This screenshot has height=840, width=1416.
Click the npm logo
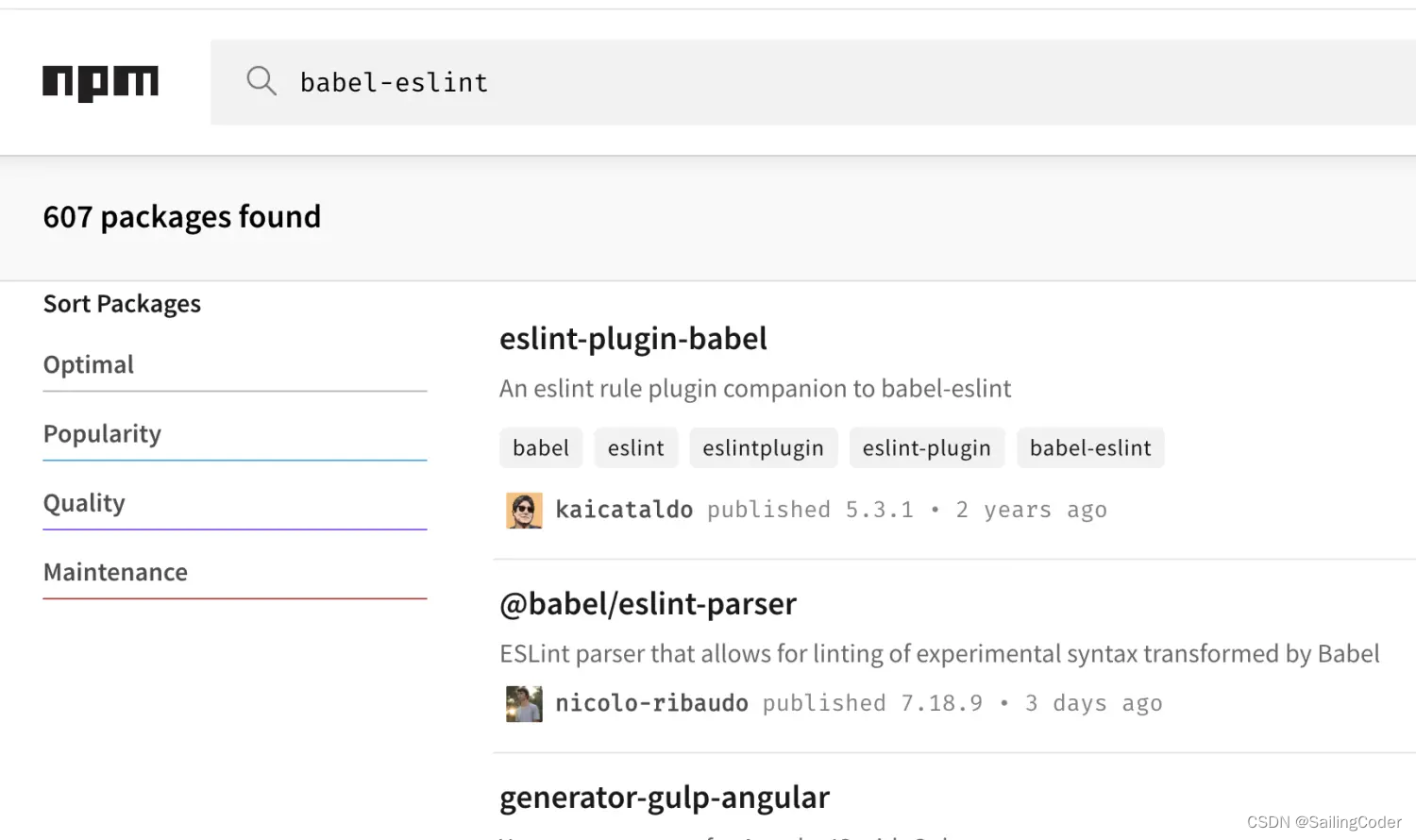point(100,83)
